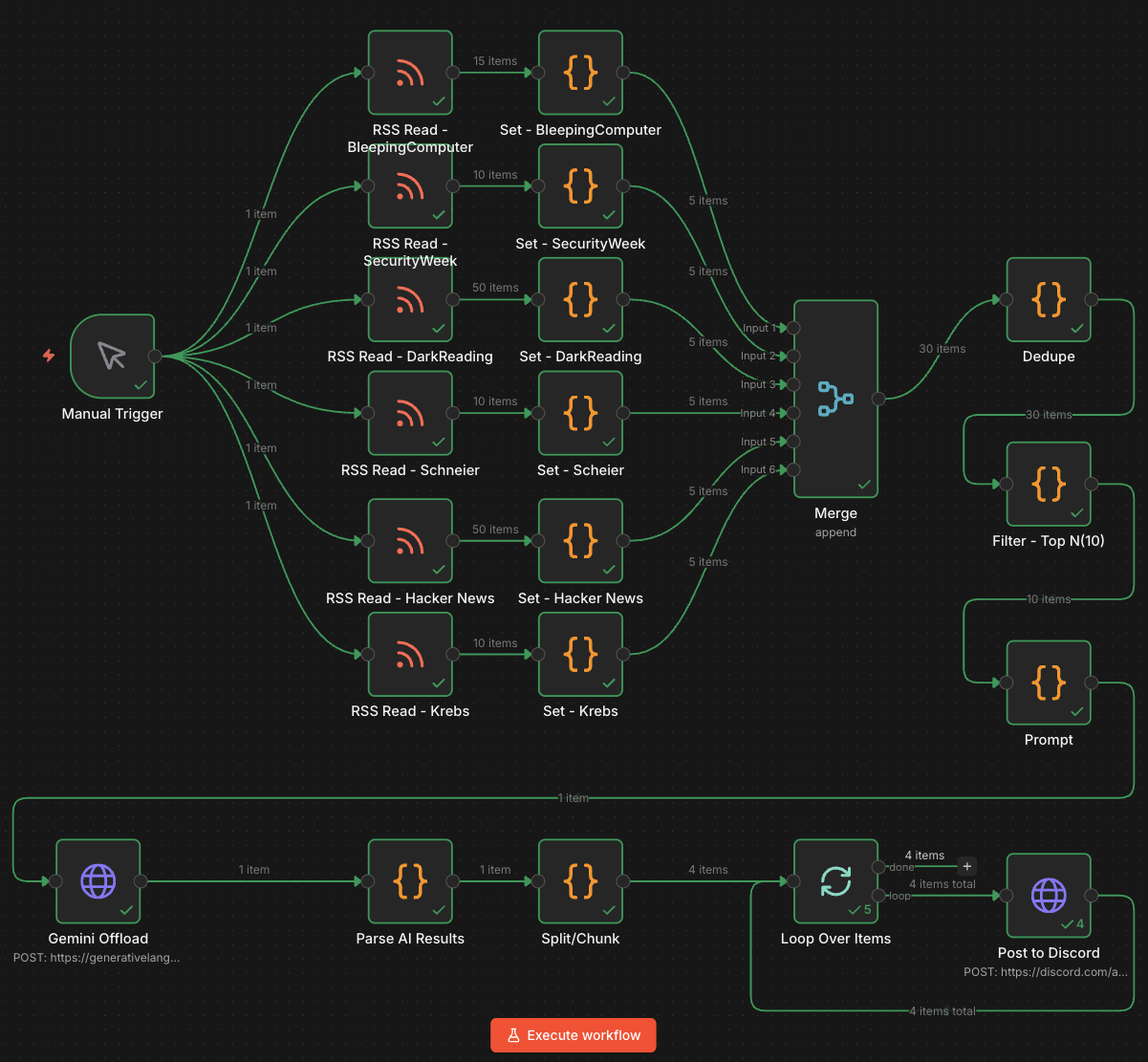Image resolution: width=1148 pixels, height=1062 pixels.
Task: Open the Set - SecurityWeek node
Action: 580,186
